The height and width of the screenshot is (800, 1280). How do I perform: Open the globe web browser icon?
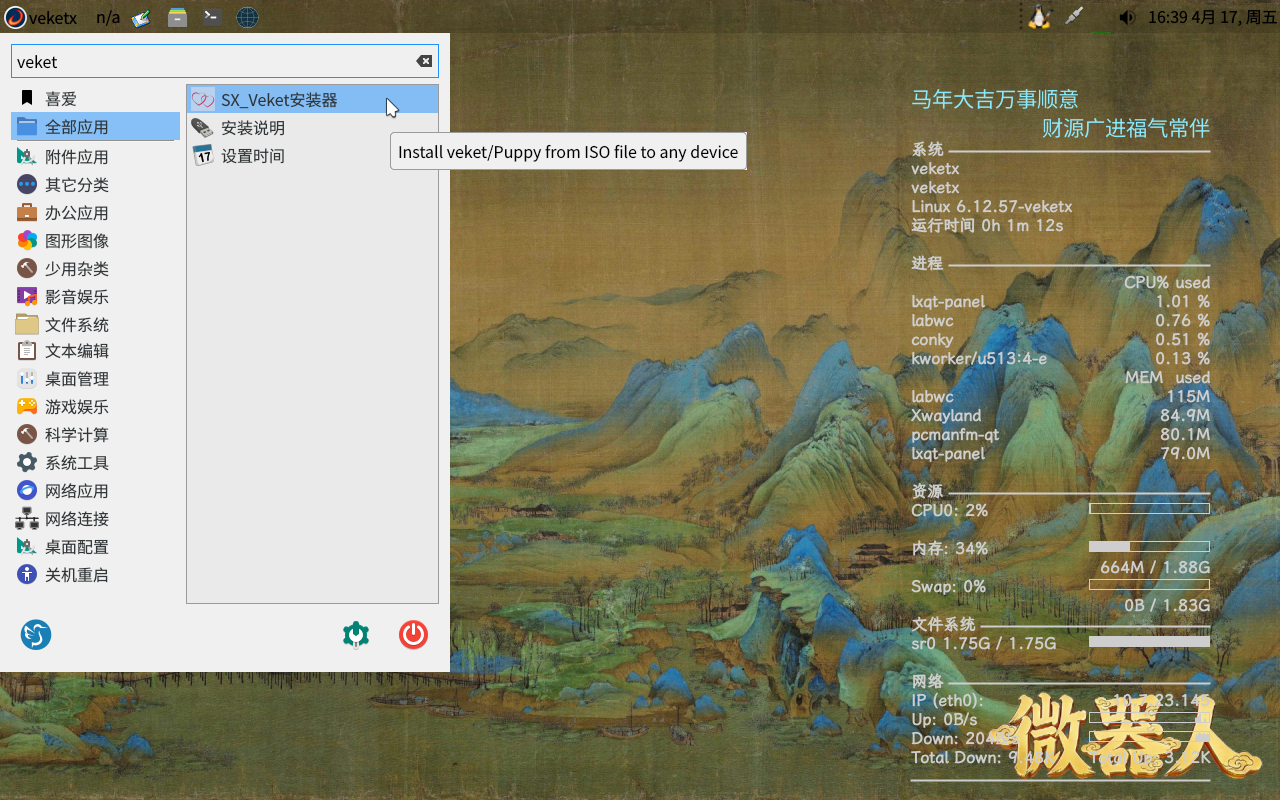coord(247,17)
